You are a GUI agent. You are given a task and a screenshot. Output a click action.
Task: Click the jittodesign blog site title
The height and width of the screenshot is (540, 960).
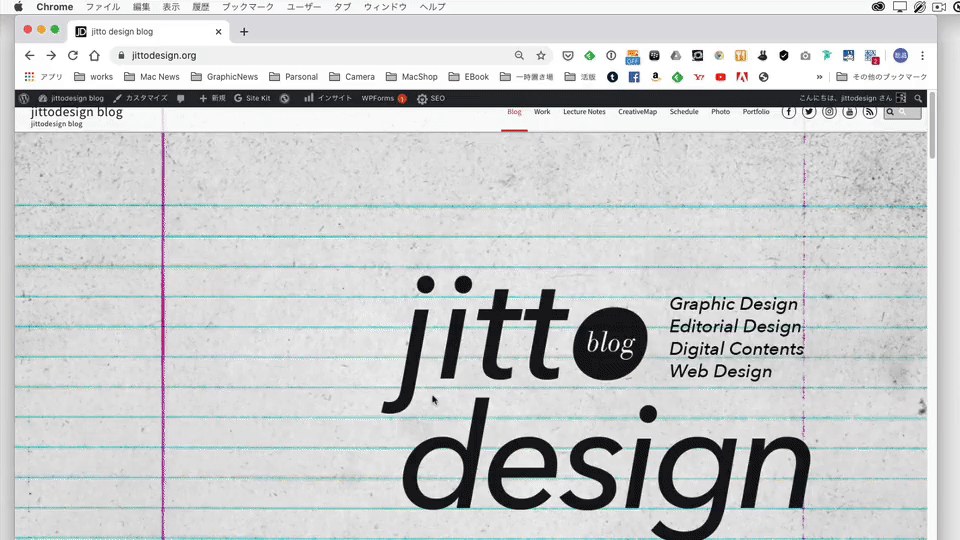pyautogui.click(x=77, y=112)
